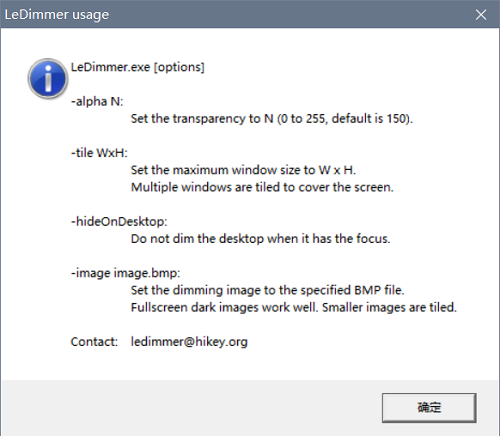Click the Multiple windows are tiled line

[262, 187]
